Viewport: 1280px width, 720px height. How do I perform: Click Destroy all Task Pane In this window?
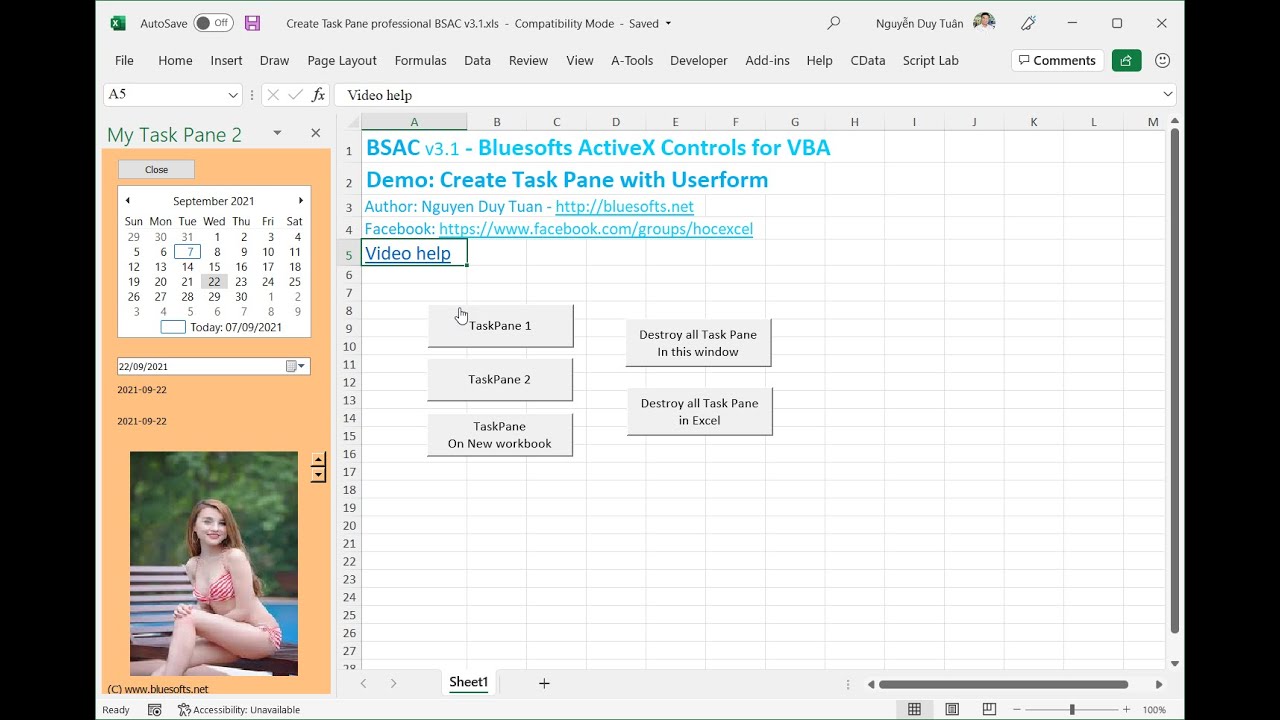[x=698, y=343]
